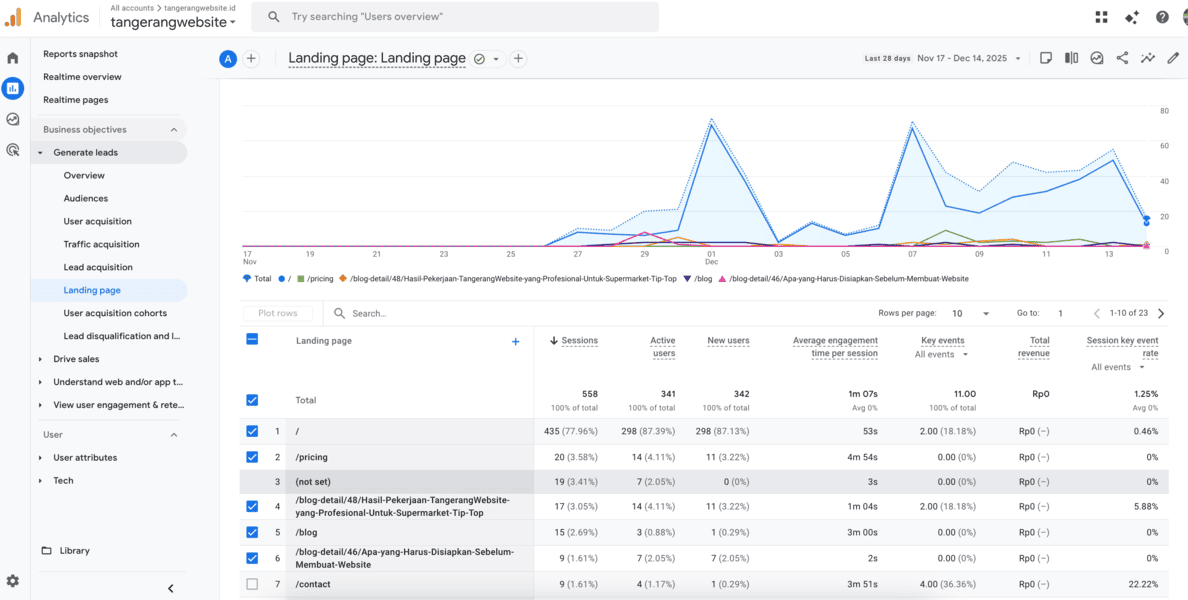
Task: Click the pencil Customize report icon
Action: click(1172, 58)
